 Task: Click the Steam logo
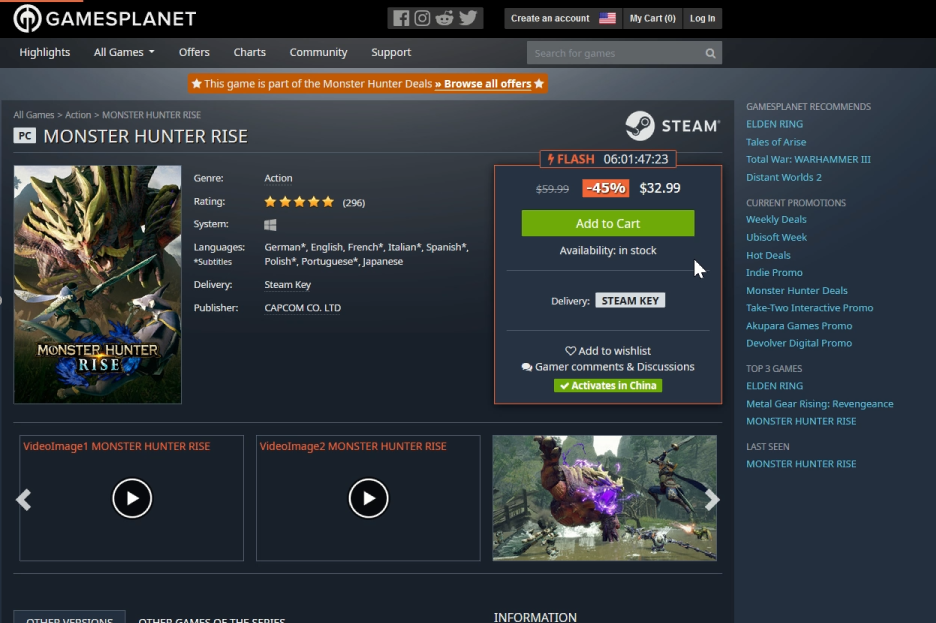tap(672, 126)
